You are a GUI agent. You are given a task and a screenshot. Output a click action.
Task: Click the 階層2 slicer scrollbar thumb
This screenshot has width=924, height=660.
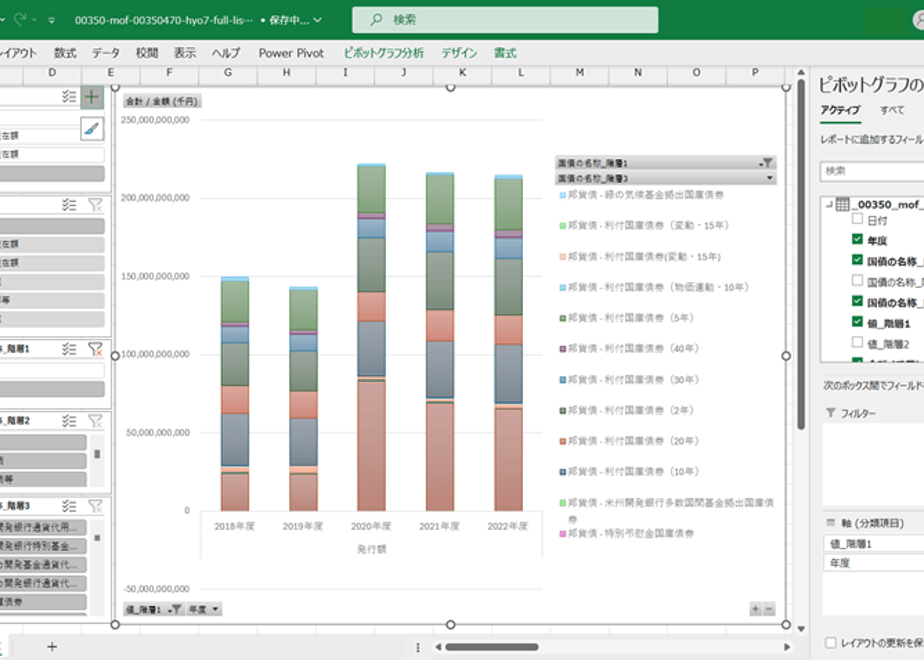pos(97,454)
